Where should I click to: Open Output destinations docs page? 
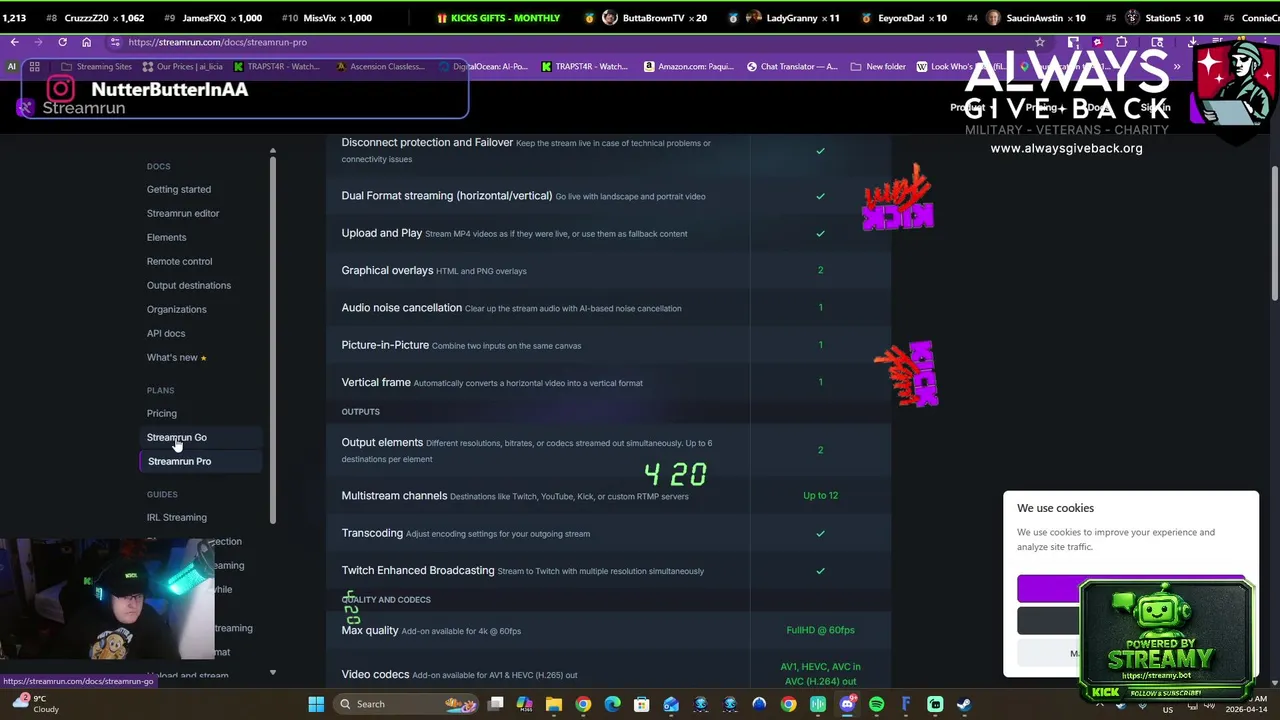189,285
